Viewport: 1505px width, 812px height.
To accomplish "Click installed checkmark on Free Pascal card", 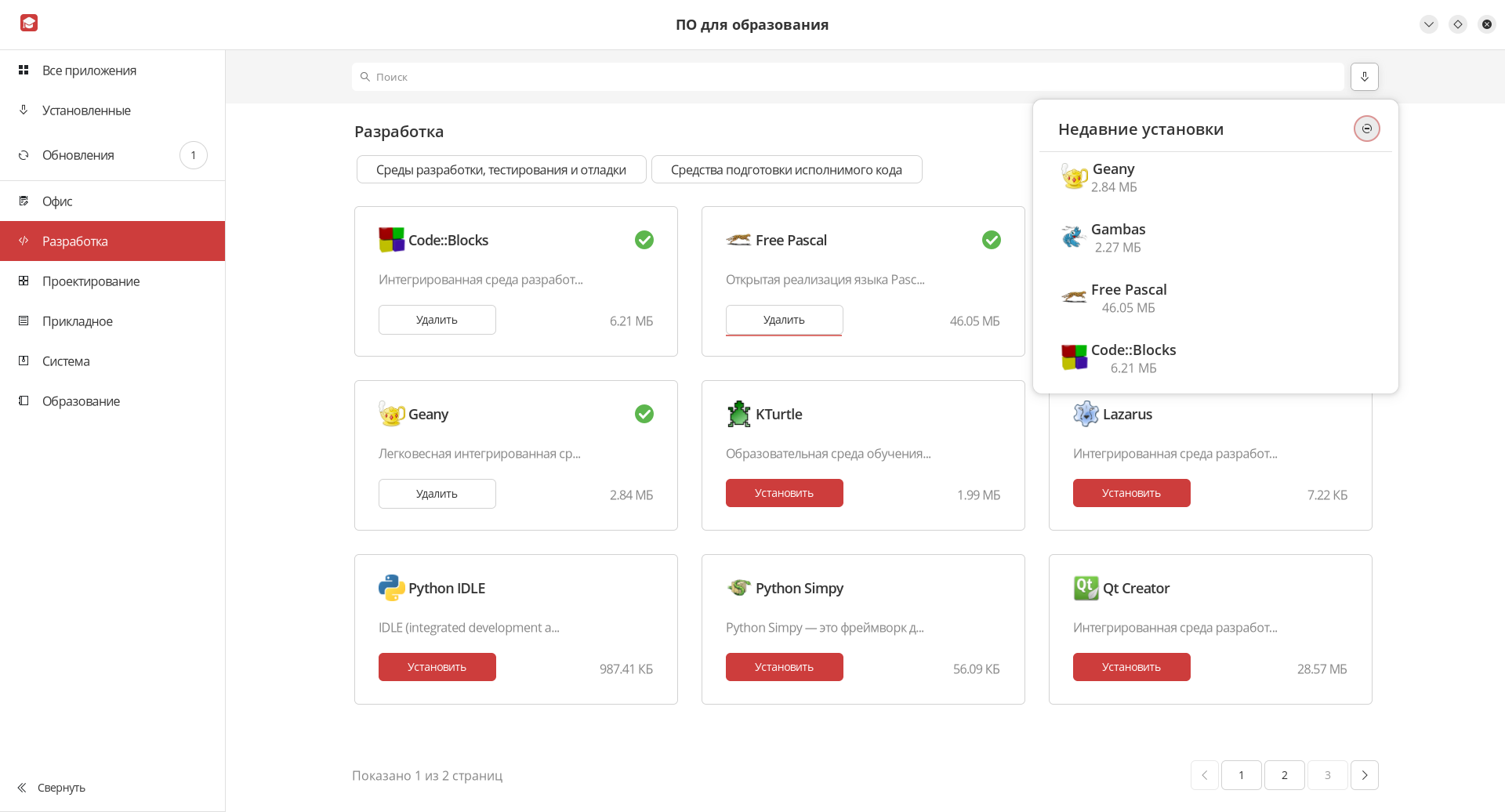I will [x=992, y=240].
